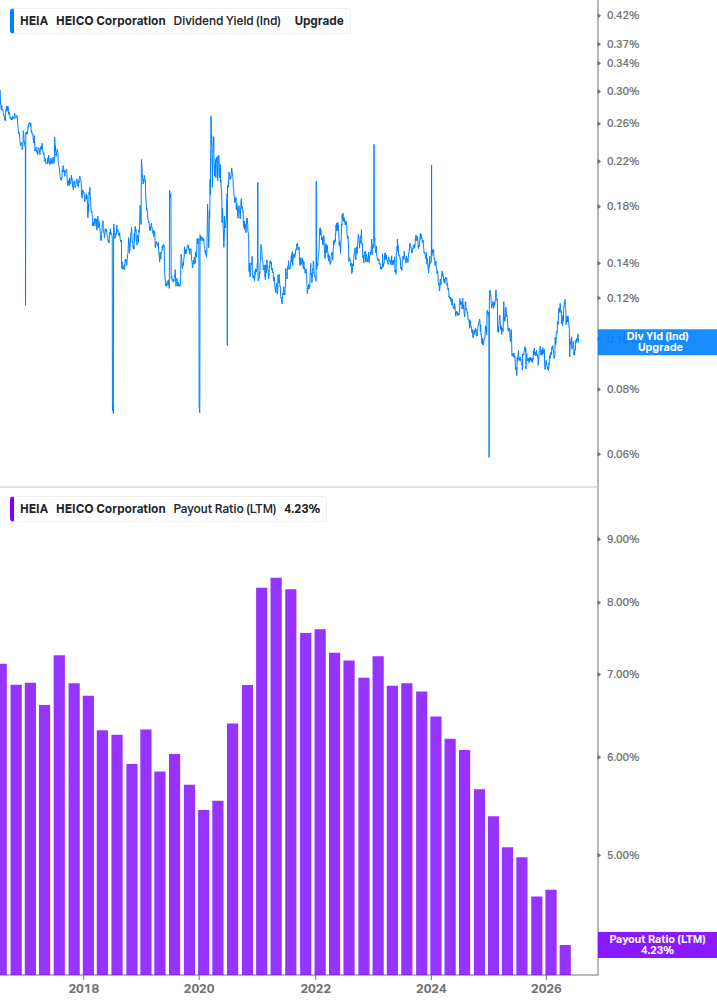Click the 2024 label on the time axis
Image resolution: width=717 pixels, height=1005 pixels.
click(x=431, y=988)
